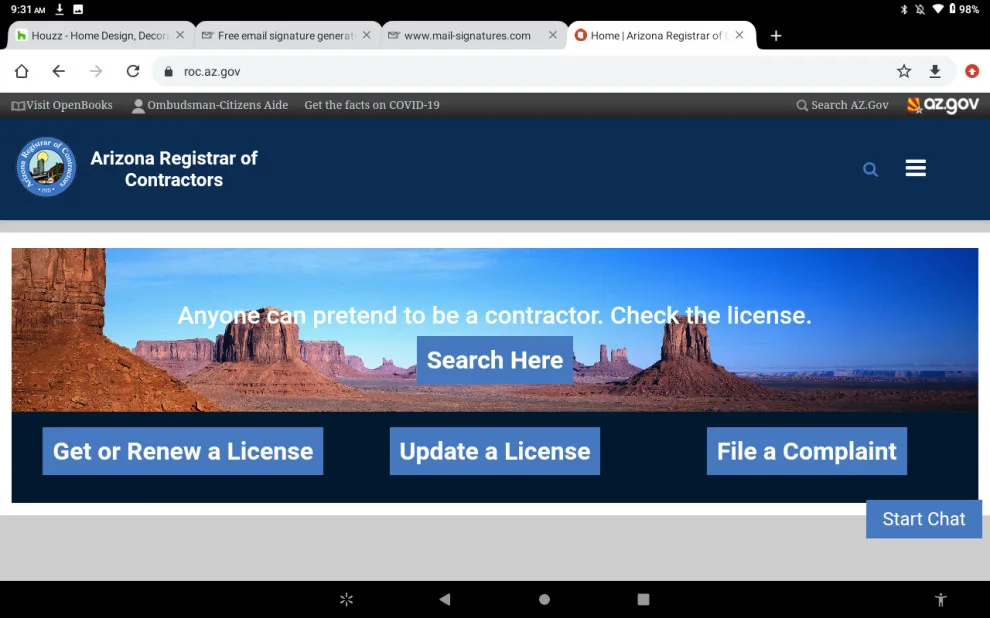Click the File a Complaint button
This screenshot has height=618, width=990.
click(806, 451)
